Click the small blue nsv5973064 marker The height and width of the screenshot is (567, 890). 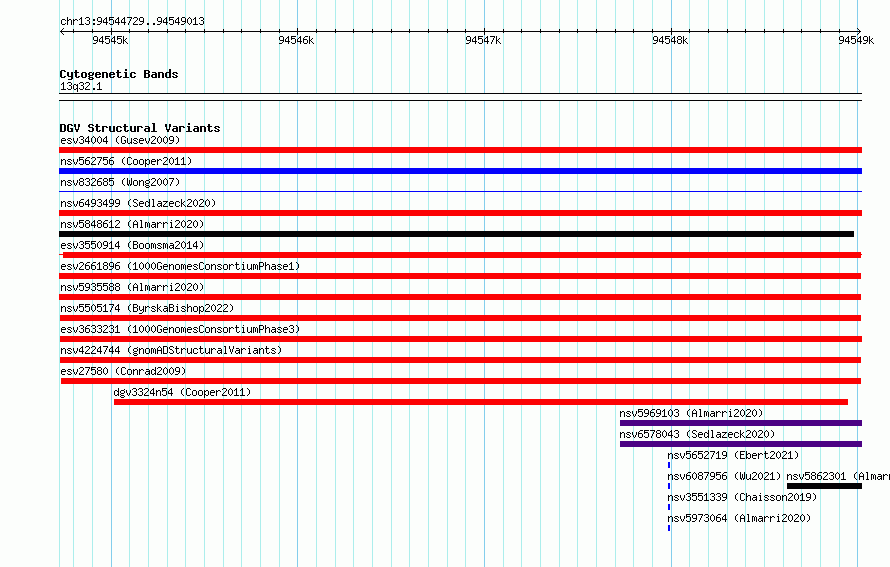tap(669, 528)
